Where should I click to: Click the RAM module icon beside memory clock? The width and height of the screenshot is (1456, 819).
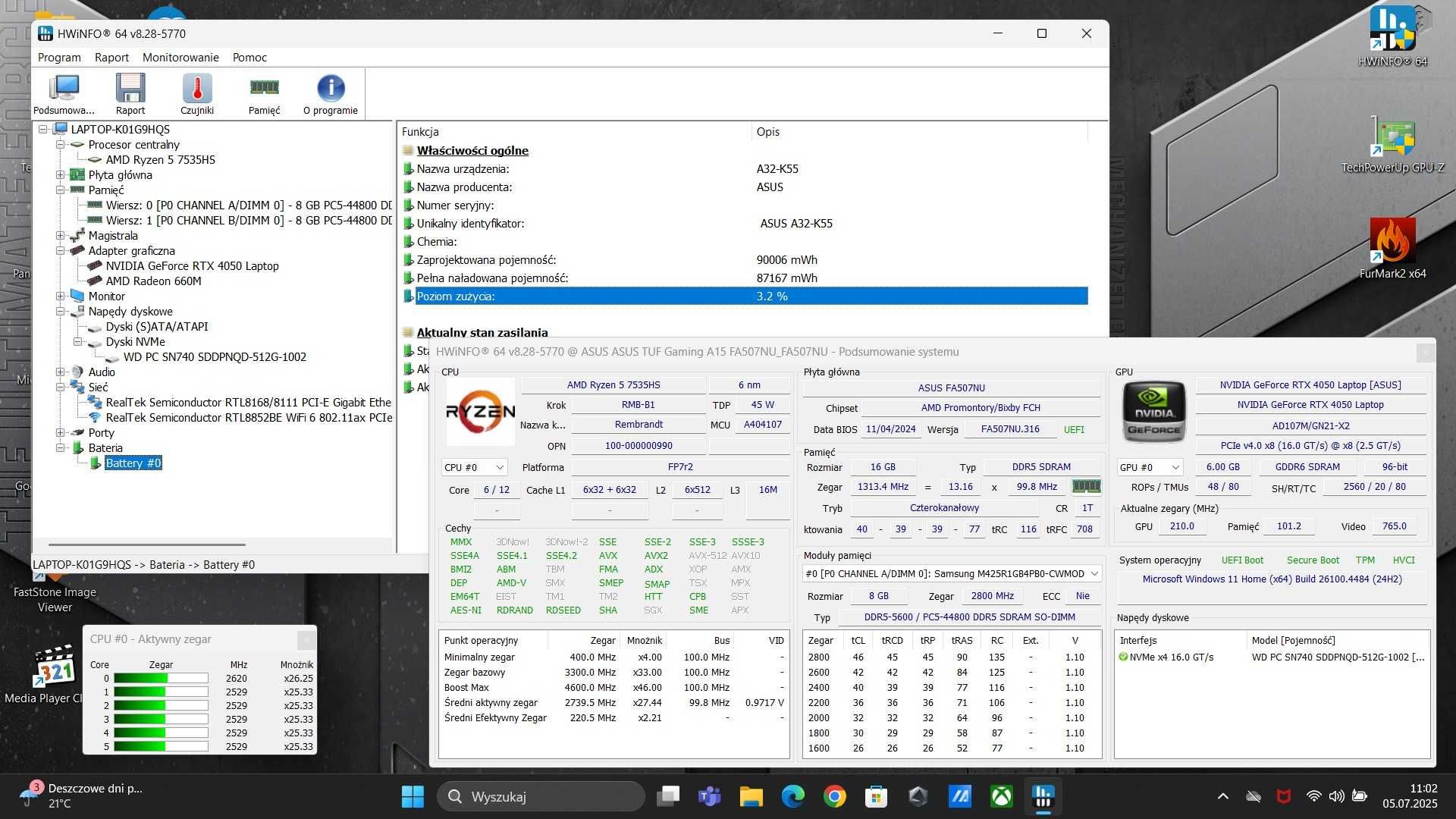click(x=1086, y=486)
